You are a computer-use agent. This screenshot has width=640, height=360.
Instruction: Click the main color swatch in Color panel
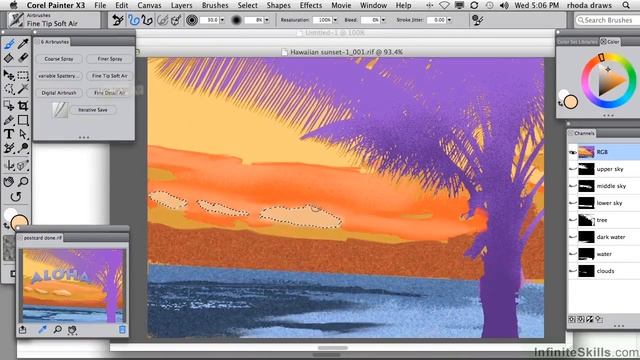click(x=571, y=102)
